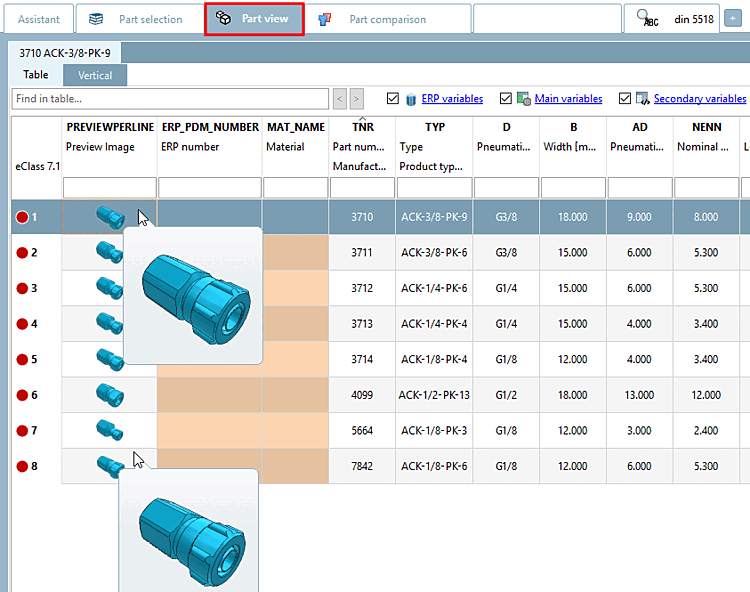Focus the Find in table search field
The height and width of the screenshot is (592, 750).
[x=170, y=99]
